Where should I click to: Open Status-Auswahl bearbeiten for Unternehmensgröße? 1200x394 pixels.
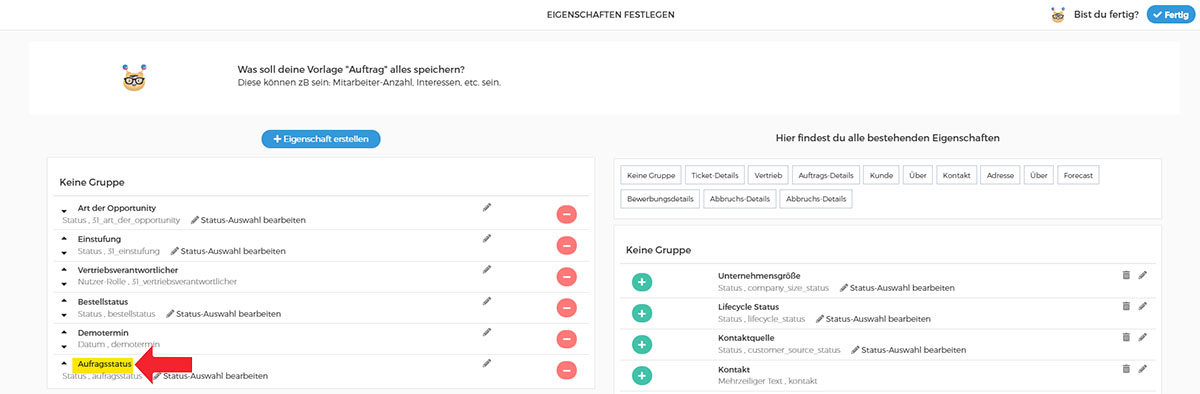tap(897, 288)
